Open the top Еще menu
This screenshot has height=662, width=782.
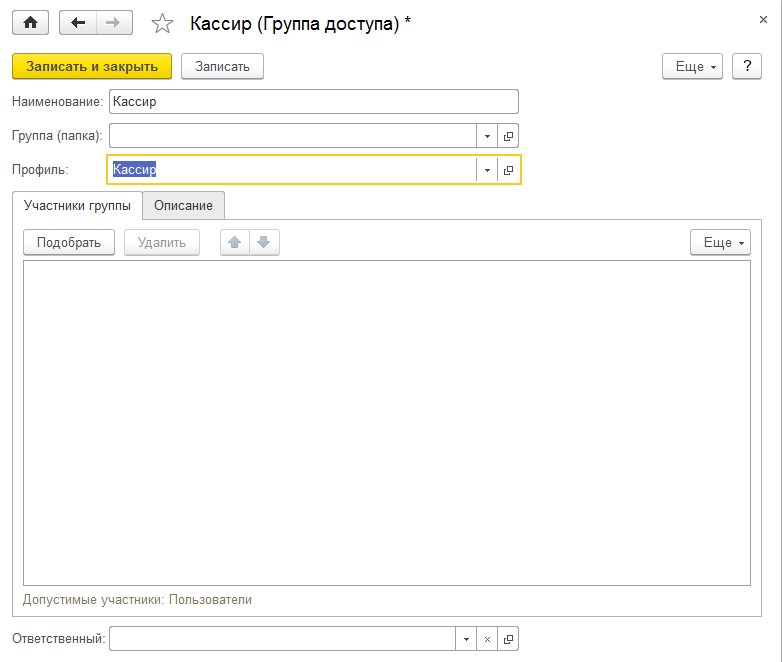692,66
